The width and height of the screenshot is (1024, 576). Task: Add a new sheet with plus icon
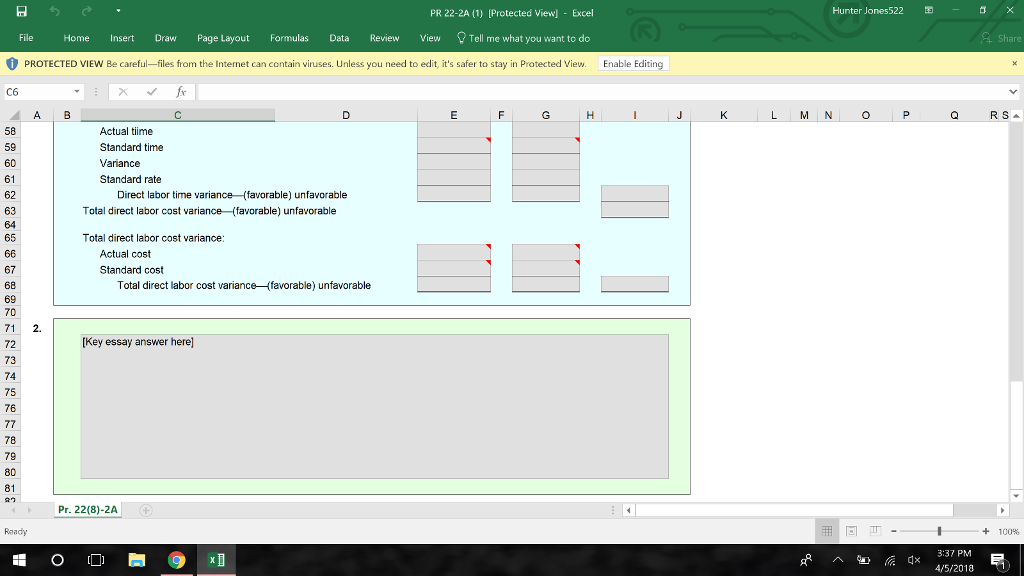[146, 510]
